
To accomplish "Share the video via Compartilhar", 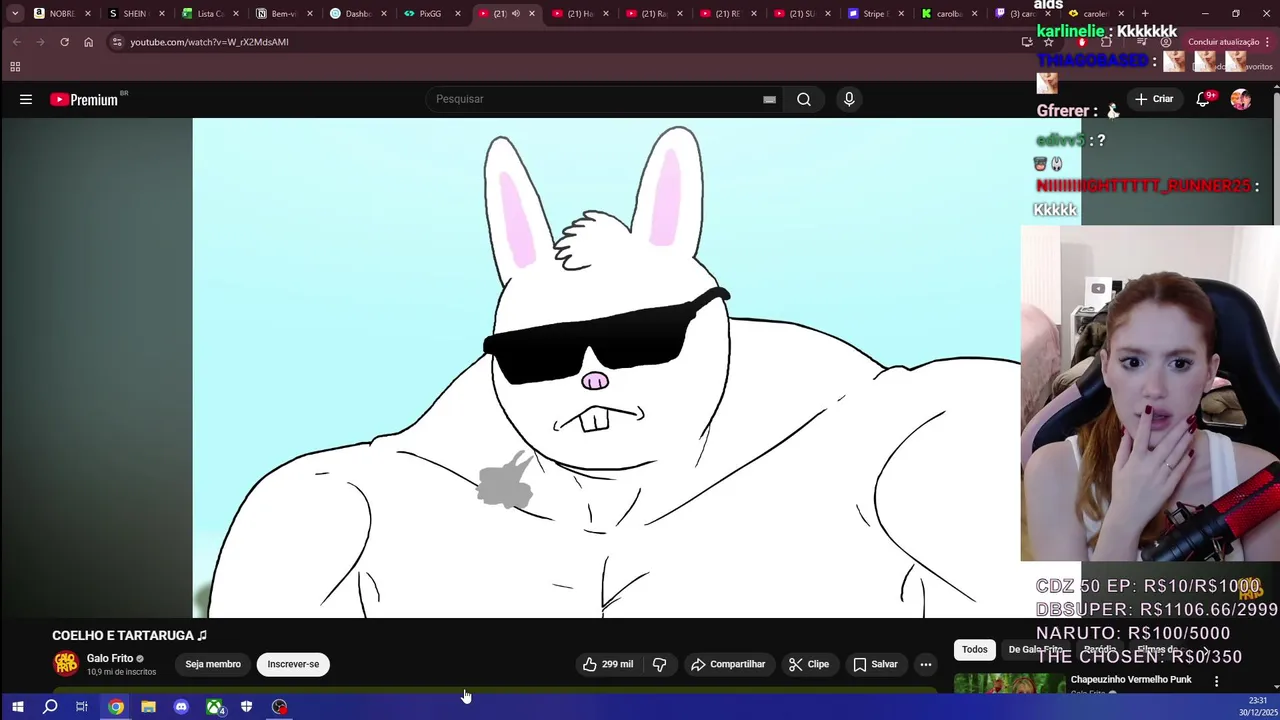I will (728, 664).
